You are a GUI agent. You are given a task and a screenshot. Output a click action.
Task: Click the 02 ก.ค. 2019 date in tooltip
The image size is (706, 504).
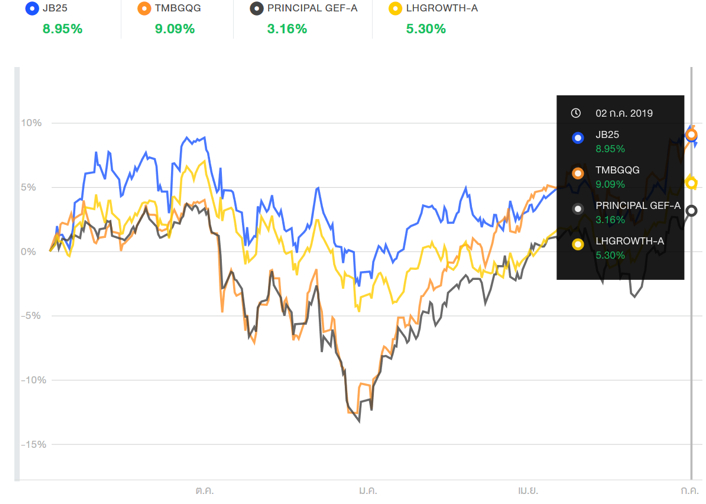[623, 113]
